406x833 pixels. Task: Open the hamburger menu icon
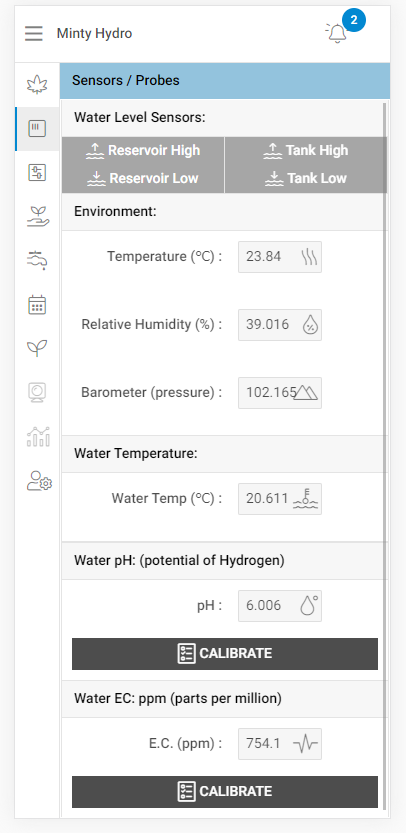coord(33,33)
